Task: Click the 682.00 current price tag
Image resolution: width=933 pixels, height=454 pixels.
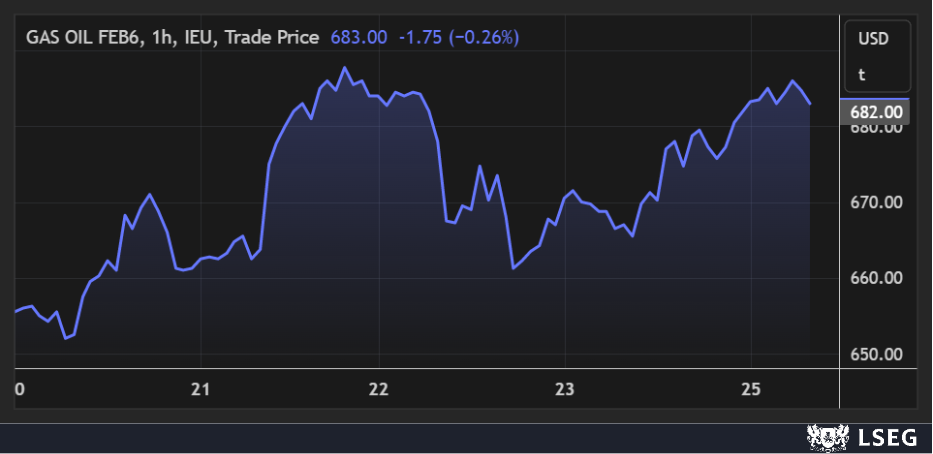Action: [876, 112]
